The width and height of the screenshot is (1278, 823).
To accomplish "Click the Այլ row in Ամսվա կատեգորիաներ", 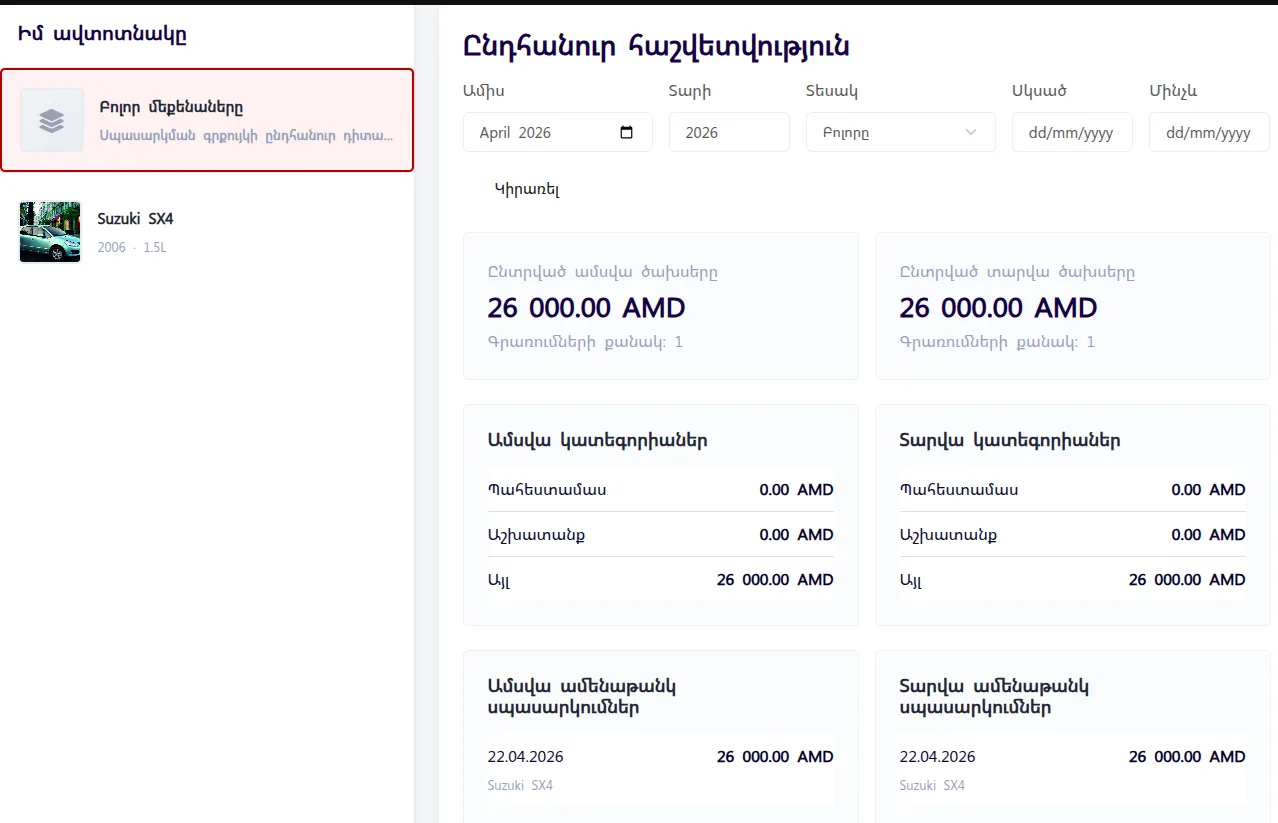I will [x=660, y=579].
